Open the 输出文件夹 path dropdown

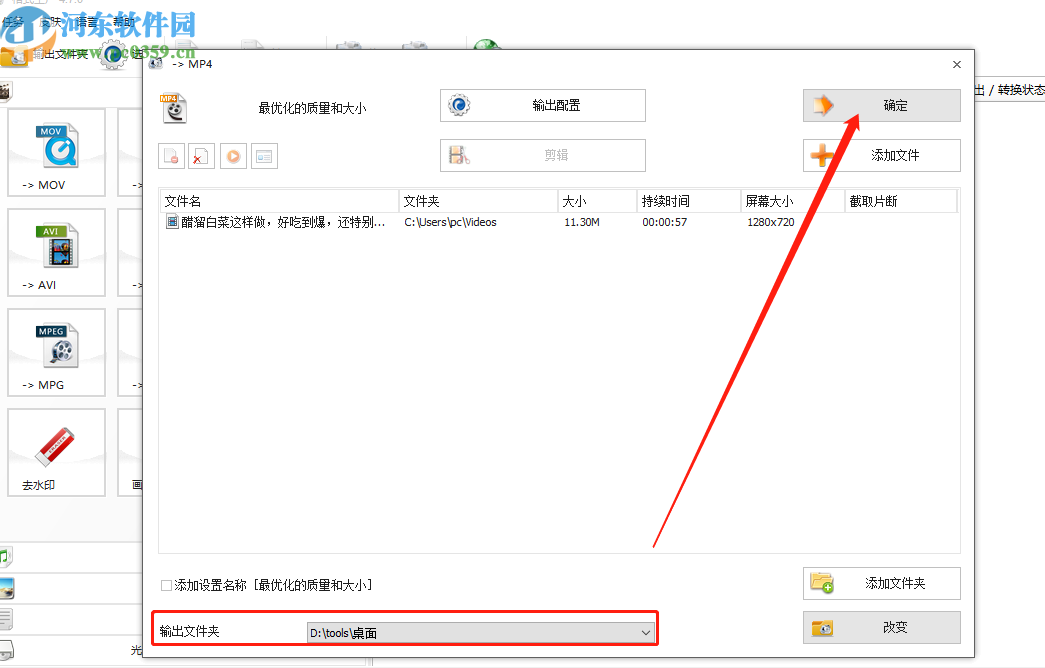(x=481, y=633)
